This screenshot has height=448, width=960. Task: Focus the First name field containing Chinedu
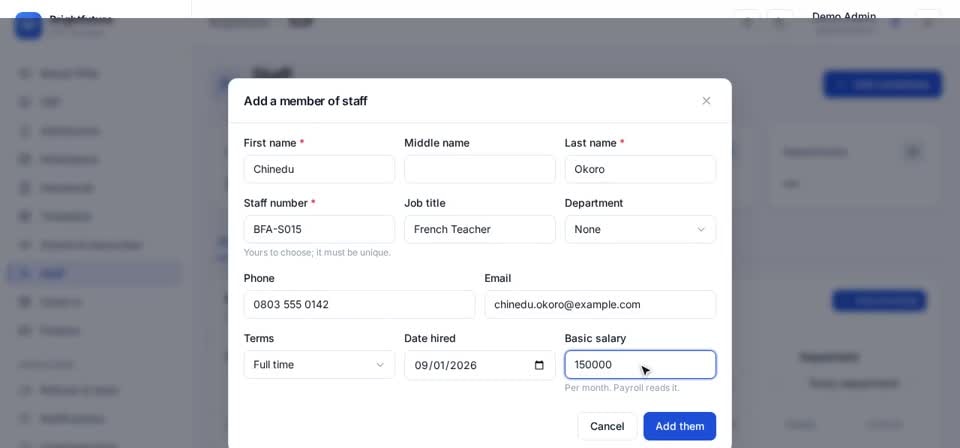click(319, 169)
